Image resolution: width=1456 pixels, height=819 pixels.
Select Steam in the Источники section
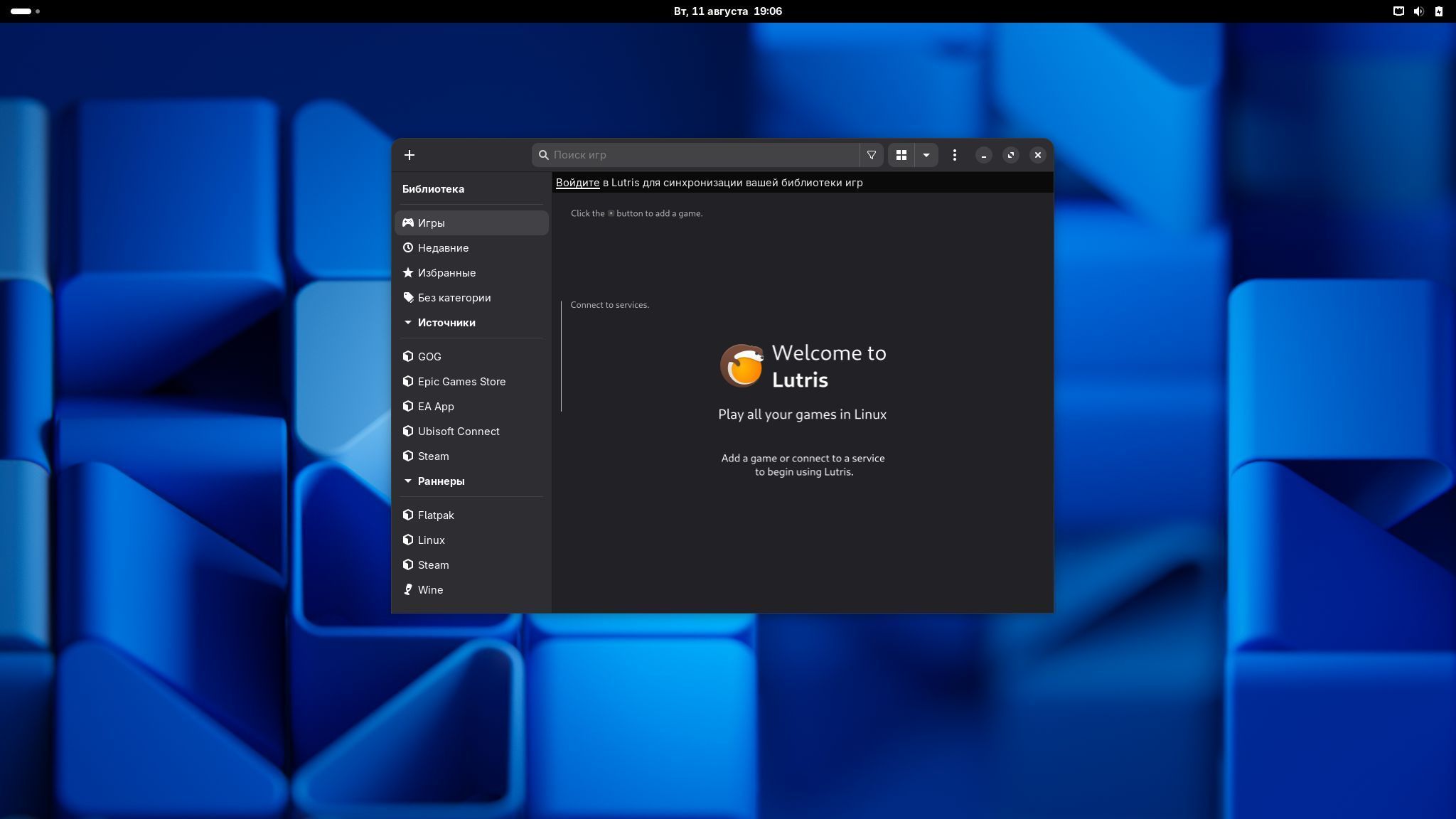pos(471,456)
